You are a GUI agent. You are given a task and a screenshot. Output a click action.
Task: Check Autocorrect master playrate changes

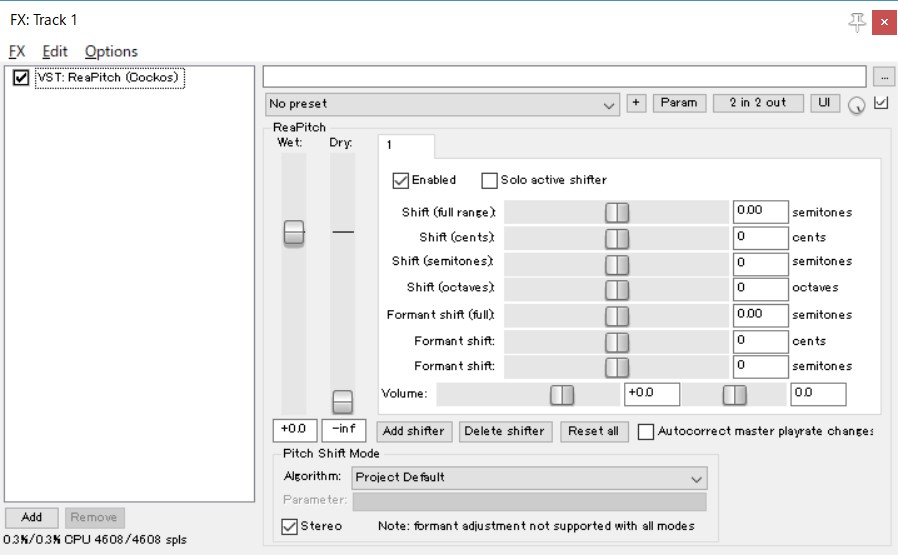click(x=645, y=431)
